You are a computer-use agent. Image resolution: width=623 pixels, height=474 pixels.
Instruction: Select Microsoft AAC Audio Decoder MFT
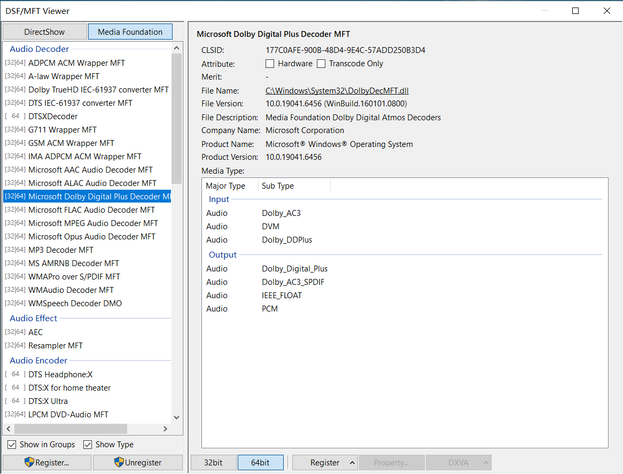(x=87, y=170)
